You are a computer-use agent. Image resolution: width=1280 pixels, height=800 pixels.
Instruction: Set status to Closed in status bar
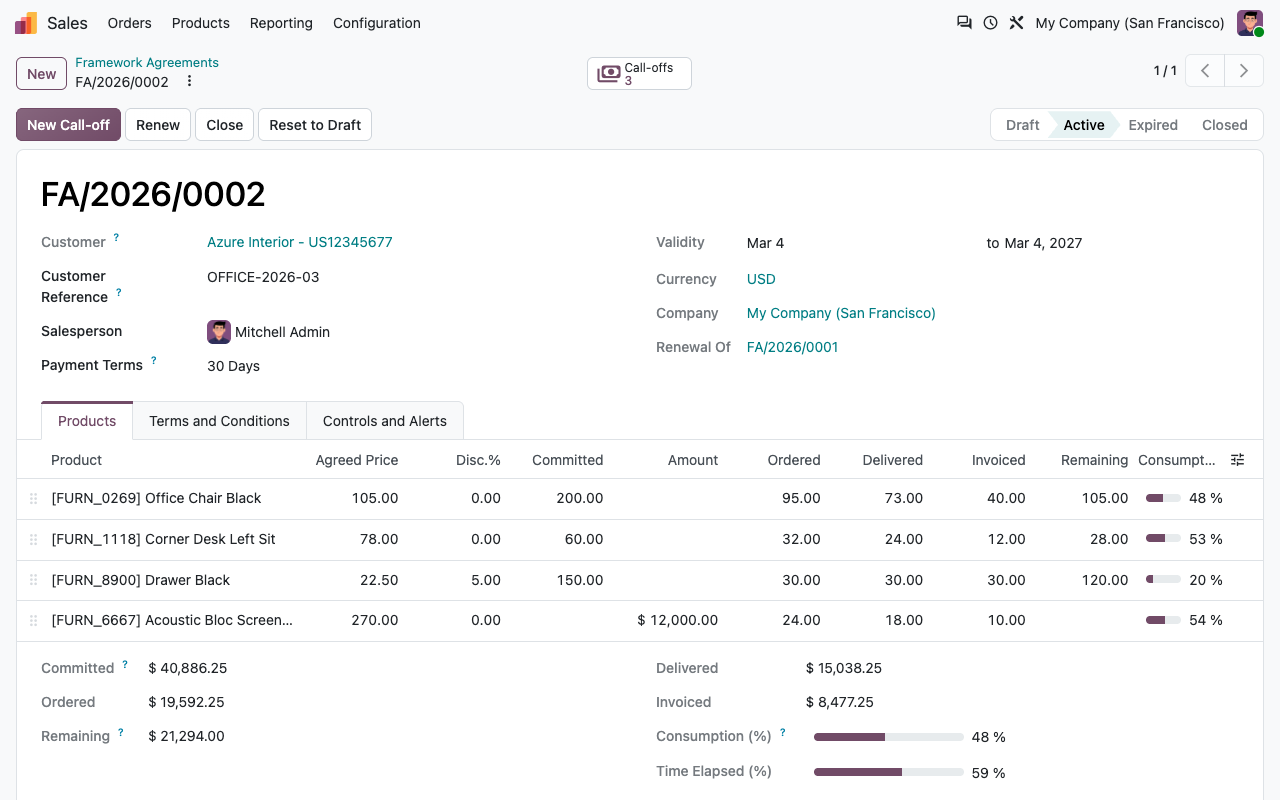click(x=1225, y=125)
